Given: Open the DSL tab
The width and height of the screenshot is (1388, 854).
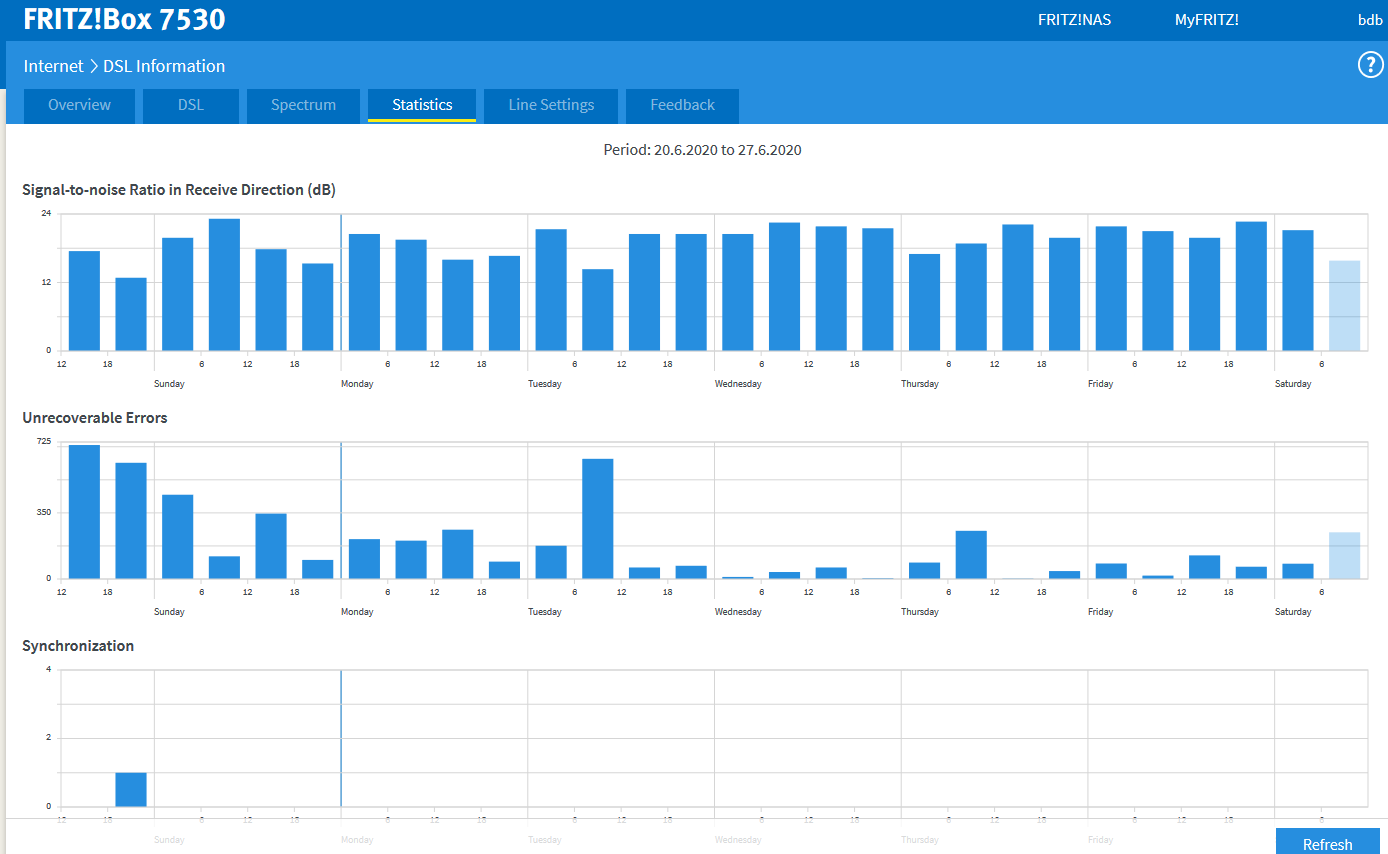Looking at the screenshot, I should coord(190,105).
